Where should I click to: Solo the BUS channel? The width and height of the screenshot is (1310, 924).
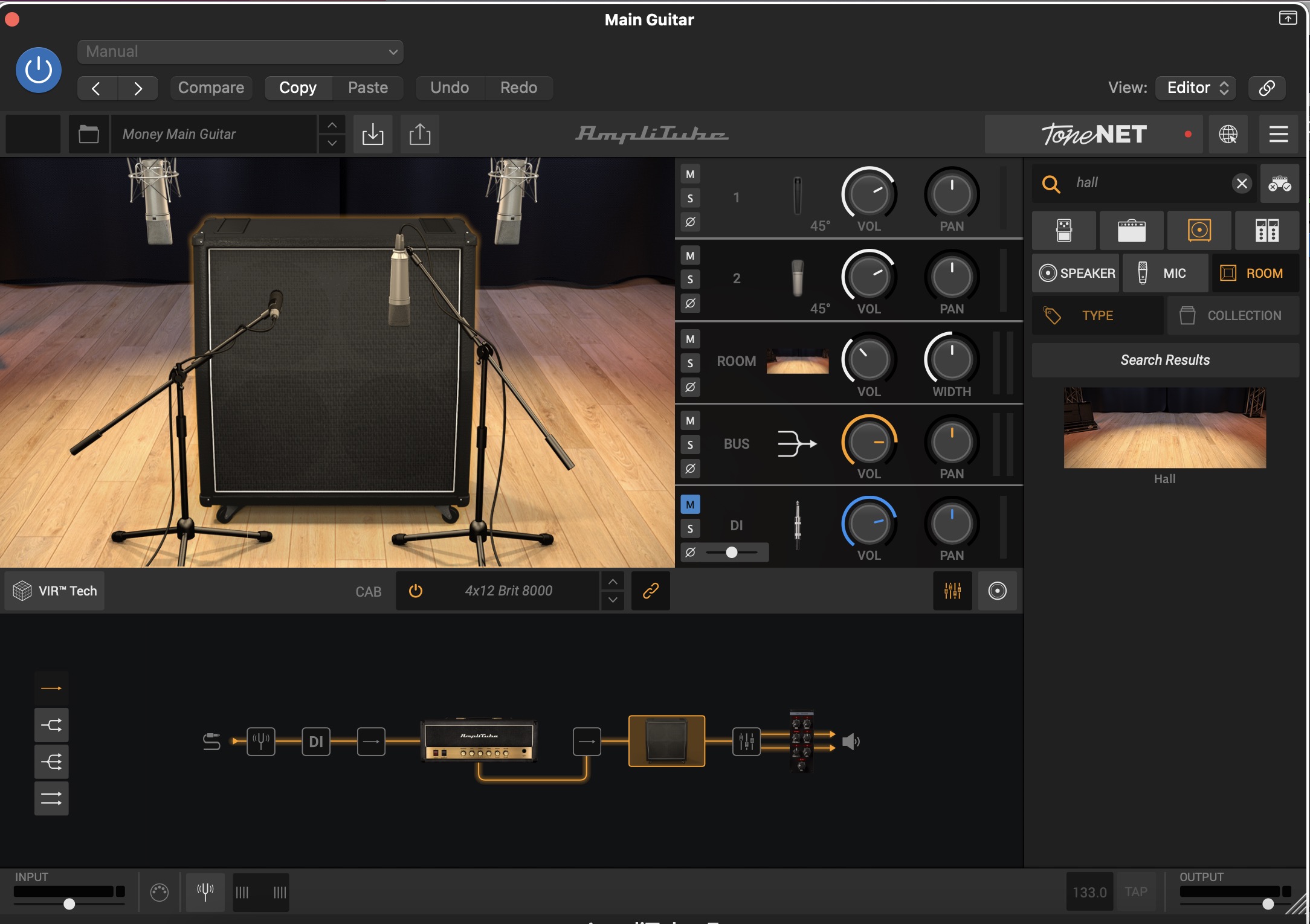(x=690, y=445)
